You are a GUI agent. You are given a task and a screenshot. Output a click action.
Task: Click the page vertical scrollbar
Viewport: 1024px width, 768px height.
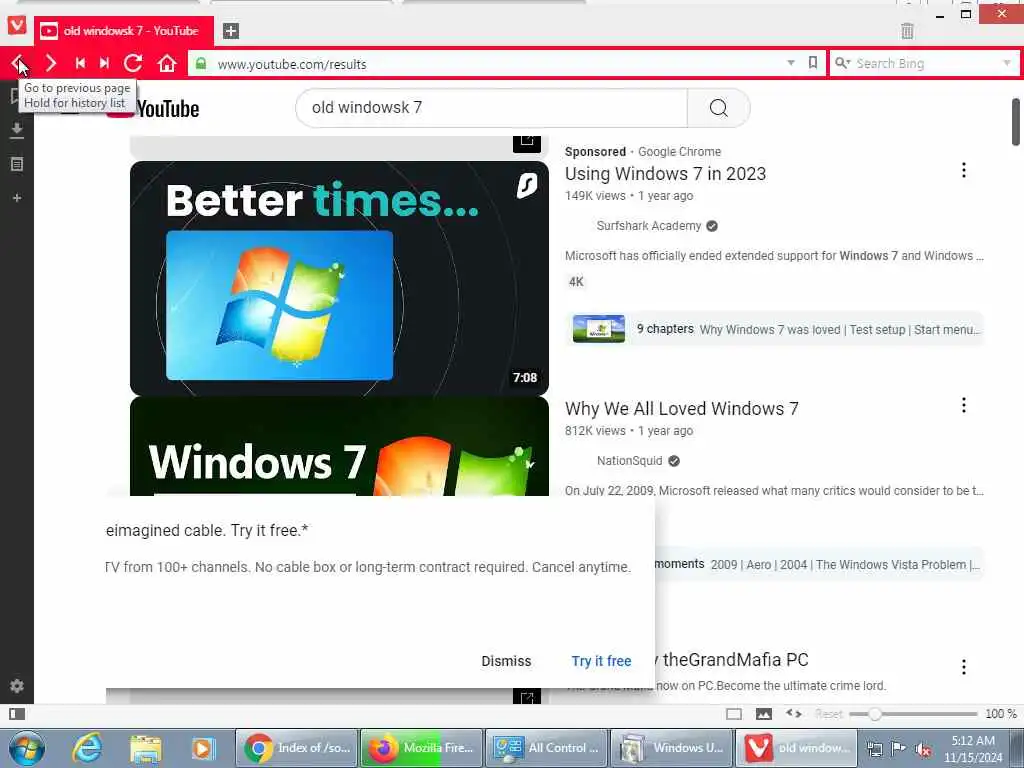(1016, 123)
